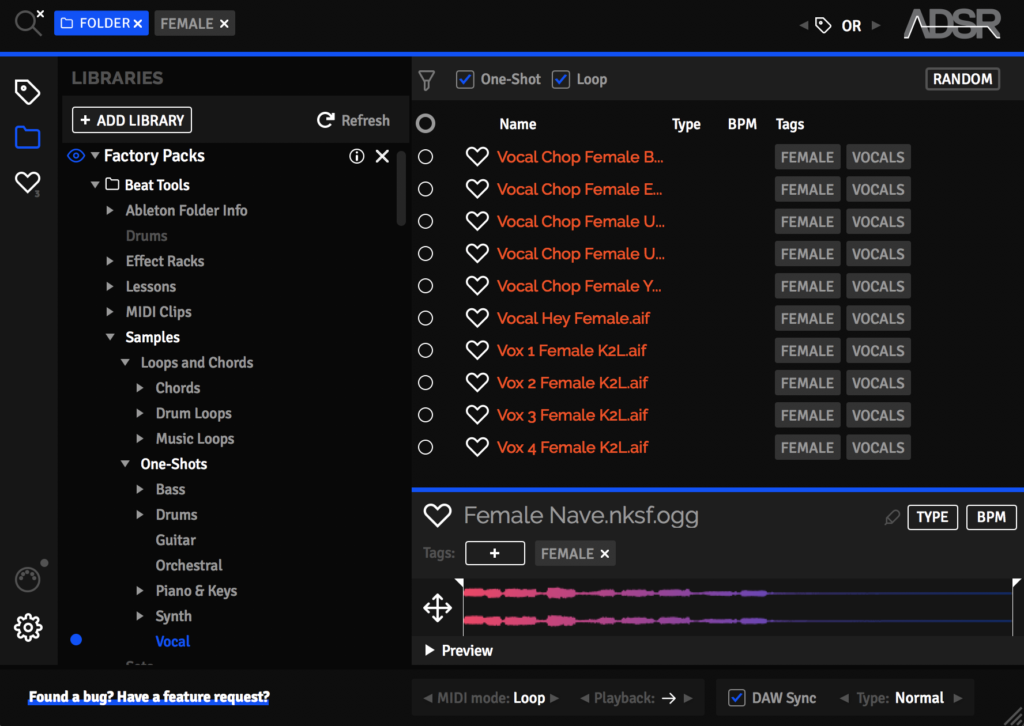1024x726 pixels.
Task: Disable the DAW Sync checkbox
Action: tap(737, 698)
